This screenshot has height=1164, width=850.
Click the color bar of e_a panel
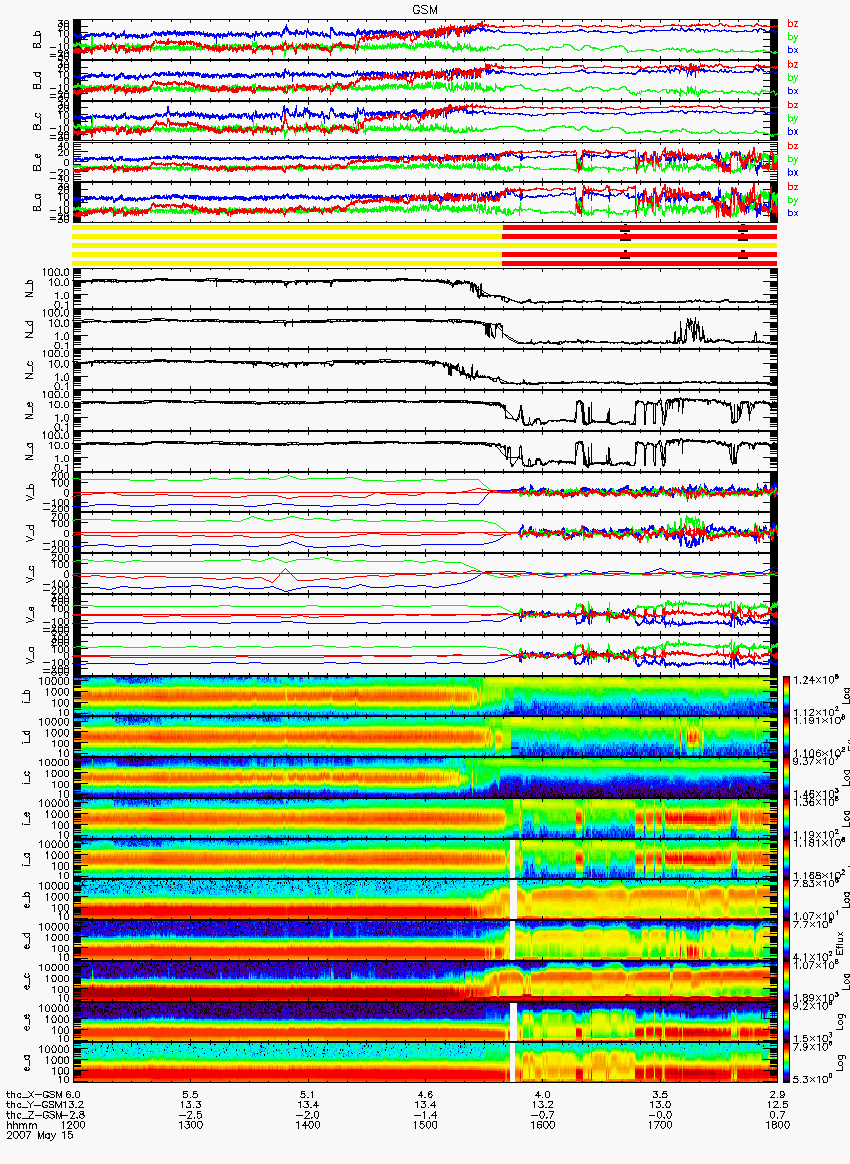point(787,1064)
